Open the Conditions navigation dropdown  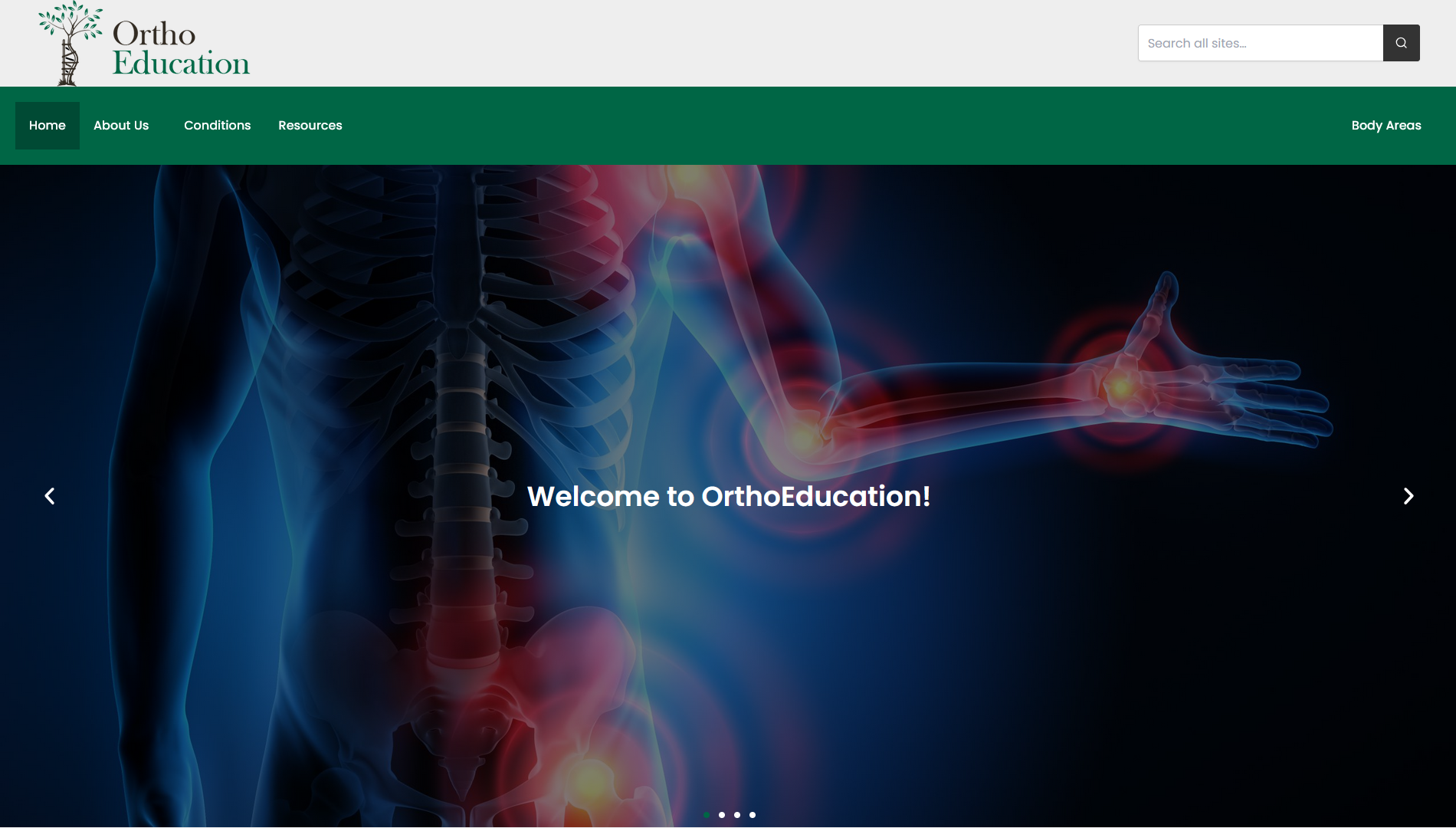click(x=217, y=125)
